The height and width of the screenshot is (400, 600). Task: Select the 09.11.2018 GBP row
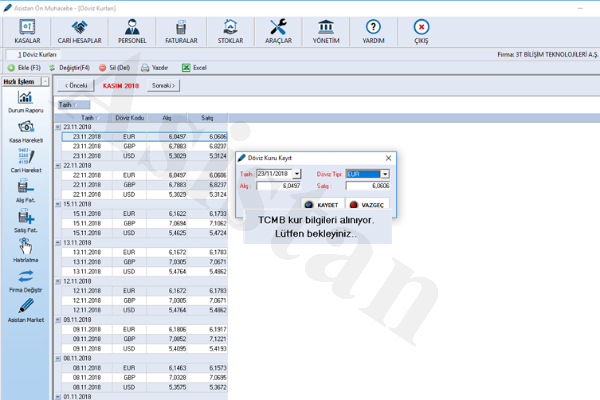[145, 339]
